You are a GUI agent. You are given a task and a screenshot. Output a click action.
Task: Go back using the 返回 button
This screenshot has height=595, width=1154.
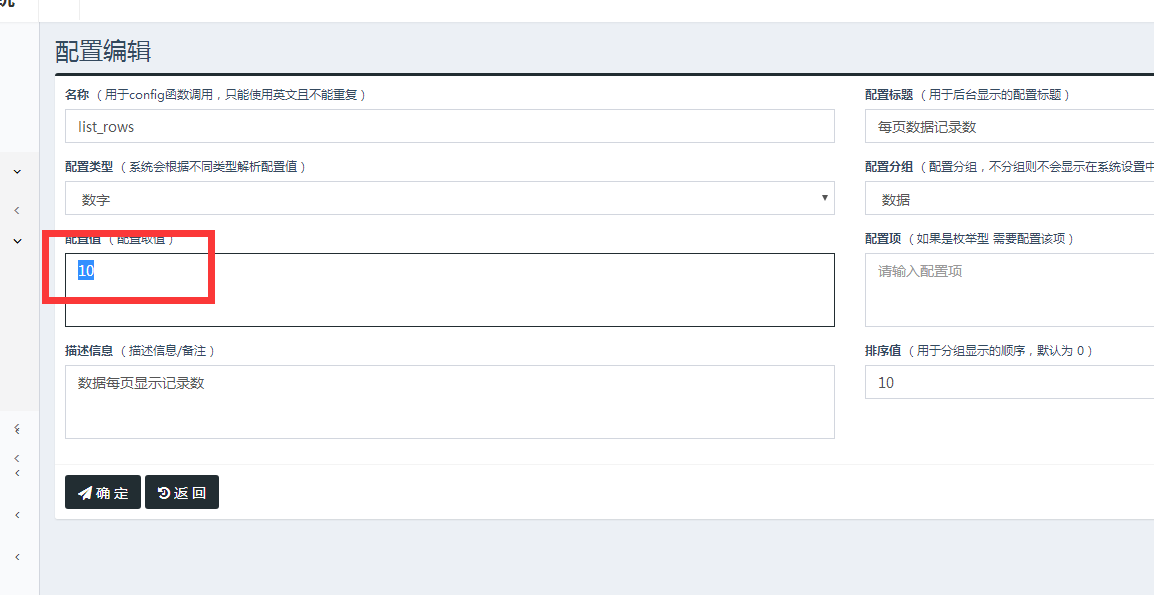pyautogui.click(x=182, y=492)
